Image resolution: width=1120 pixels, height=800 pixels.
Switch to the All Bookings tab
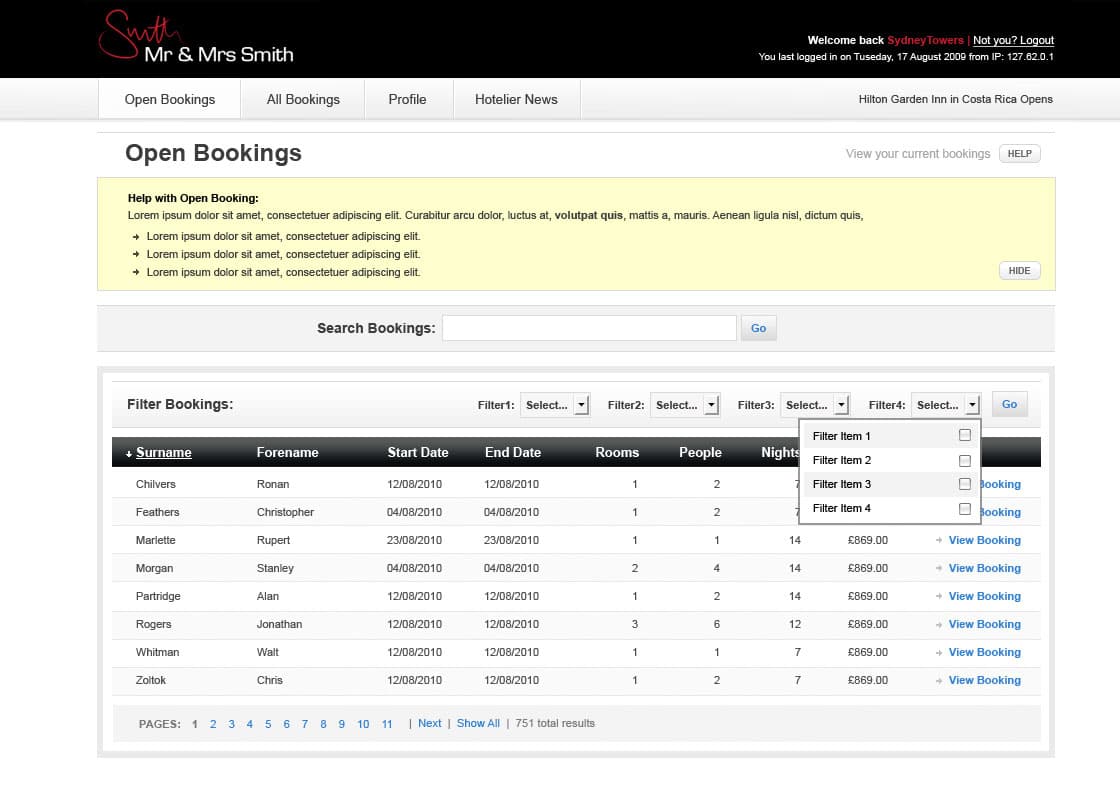[x=303, y=100]
